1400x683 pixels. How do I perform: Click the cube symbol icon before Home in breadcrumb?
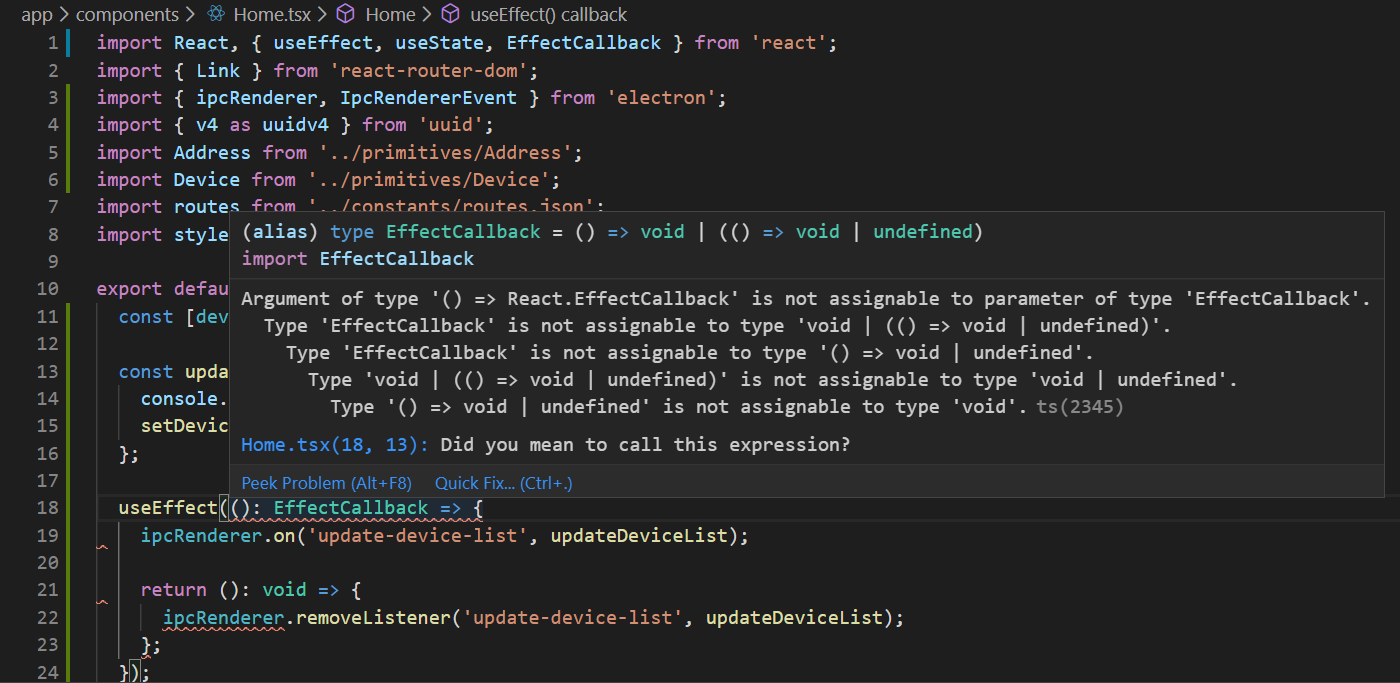(x=345, y=14)
